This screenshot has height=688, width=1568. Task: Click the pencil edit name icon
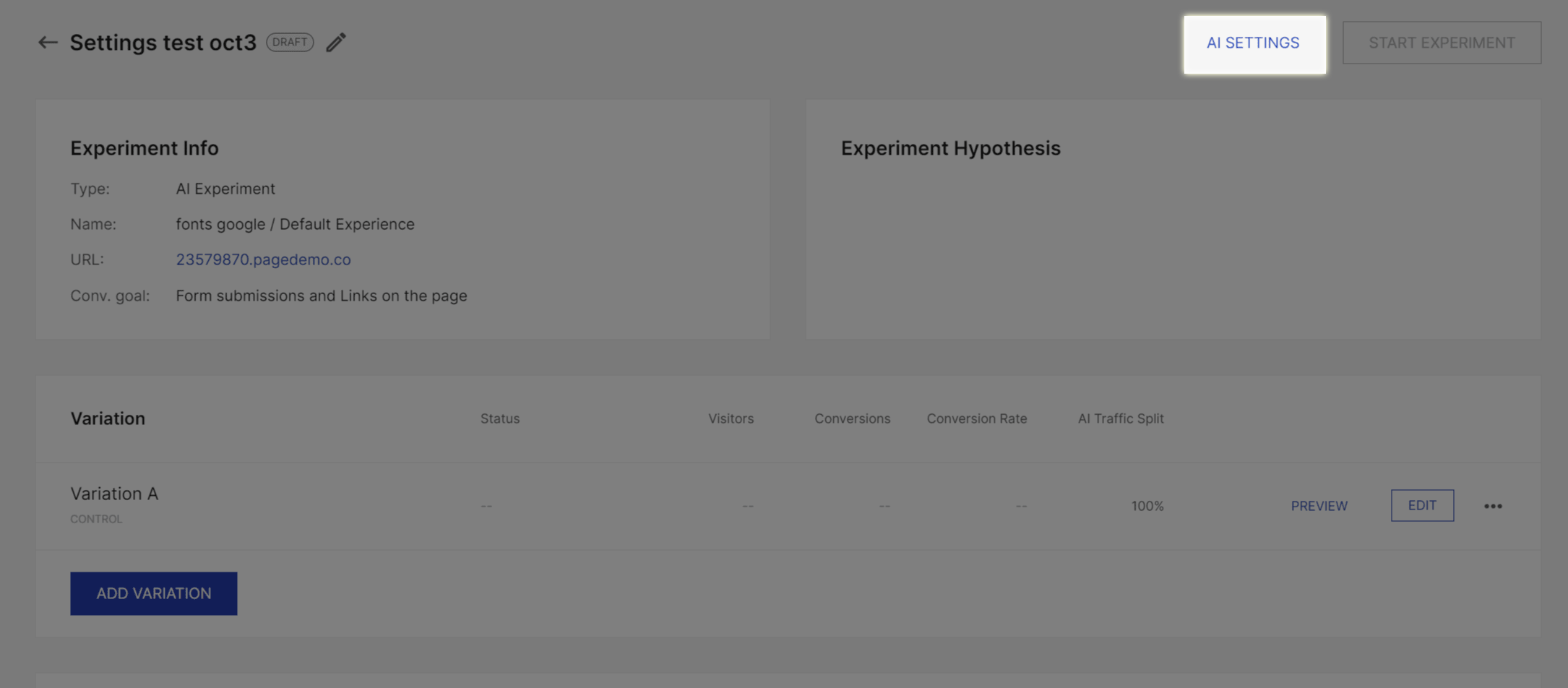click(x=336, y=42)
